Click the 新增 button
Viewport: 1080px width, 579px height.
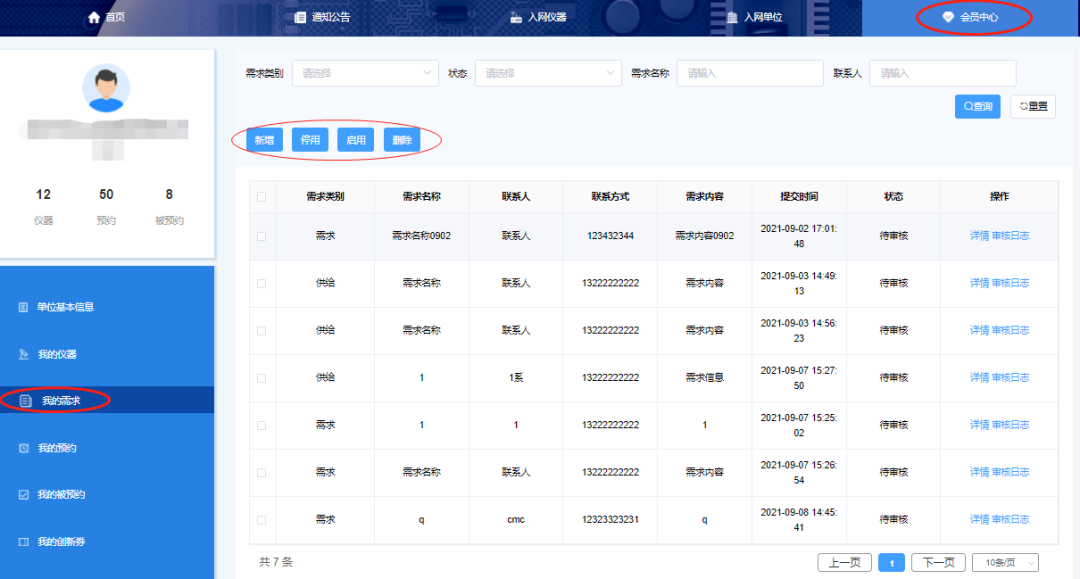coord(264,140)
